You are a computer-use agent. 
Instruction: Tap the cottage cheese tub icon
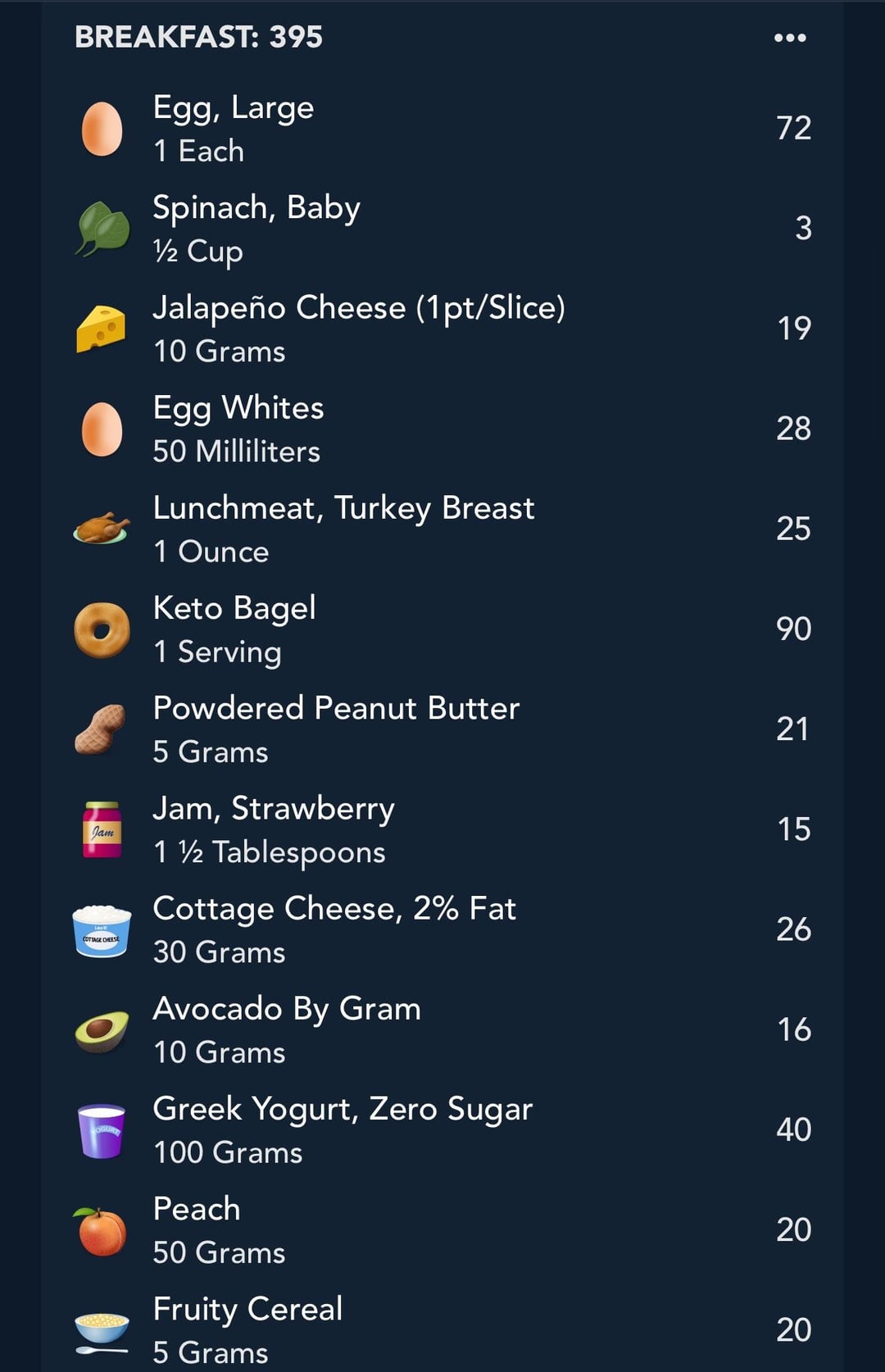pyautogui.click(x=102, y=930)
